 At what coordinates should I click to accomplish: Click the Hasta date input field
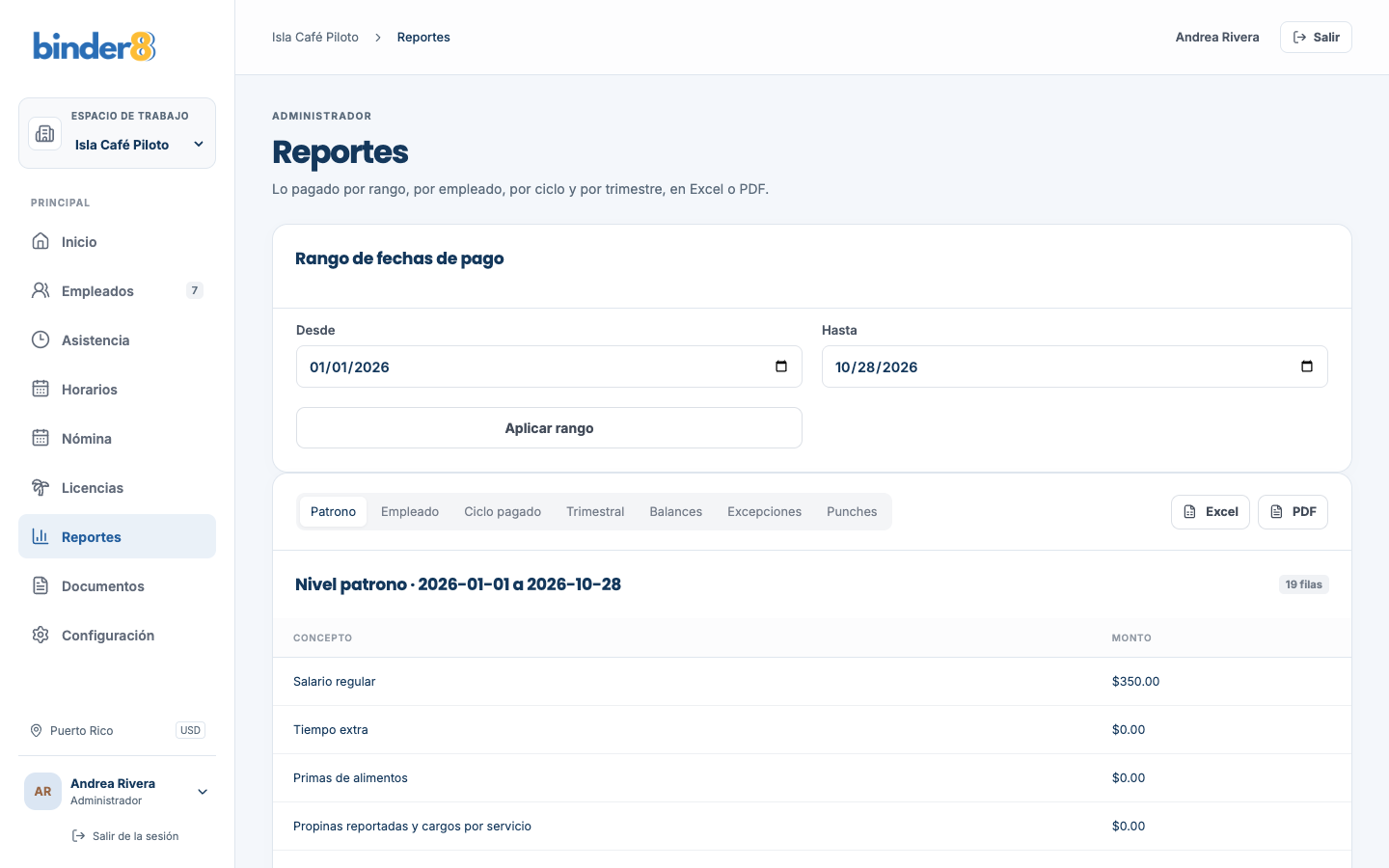pyautogui.click(x=1075, y=366)
